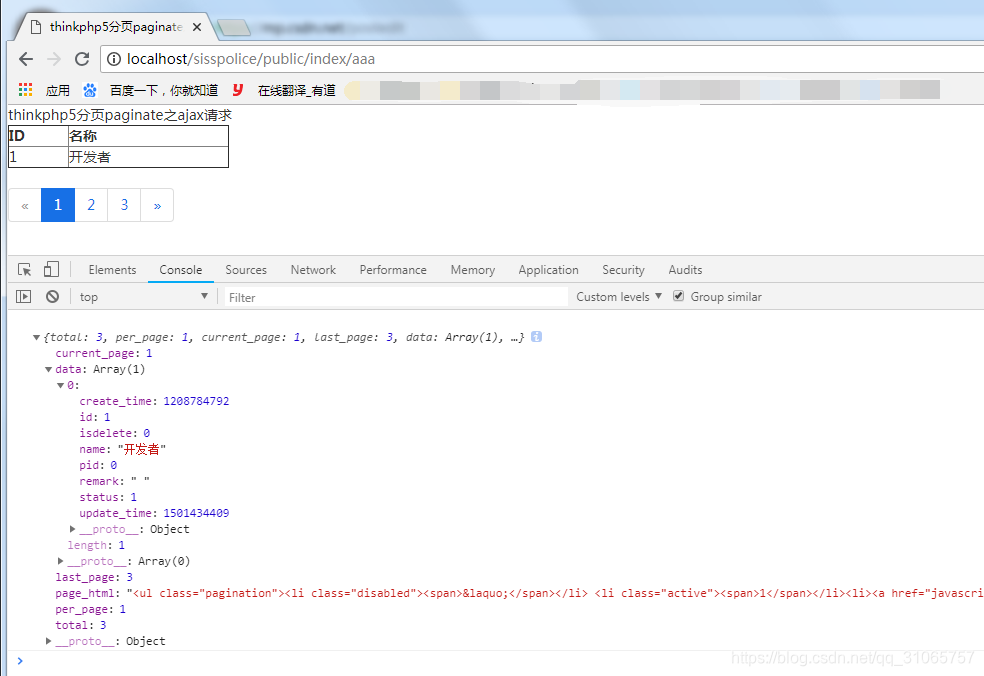This screenshot has width=984, height=676.
Task: Activate the DevTools inspect element picker
Action: click(24, 270)
